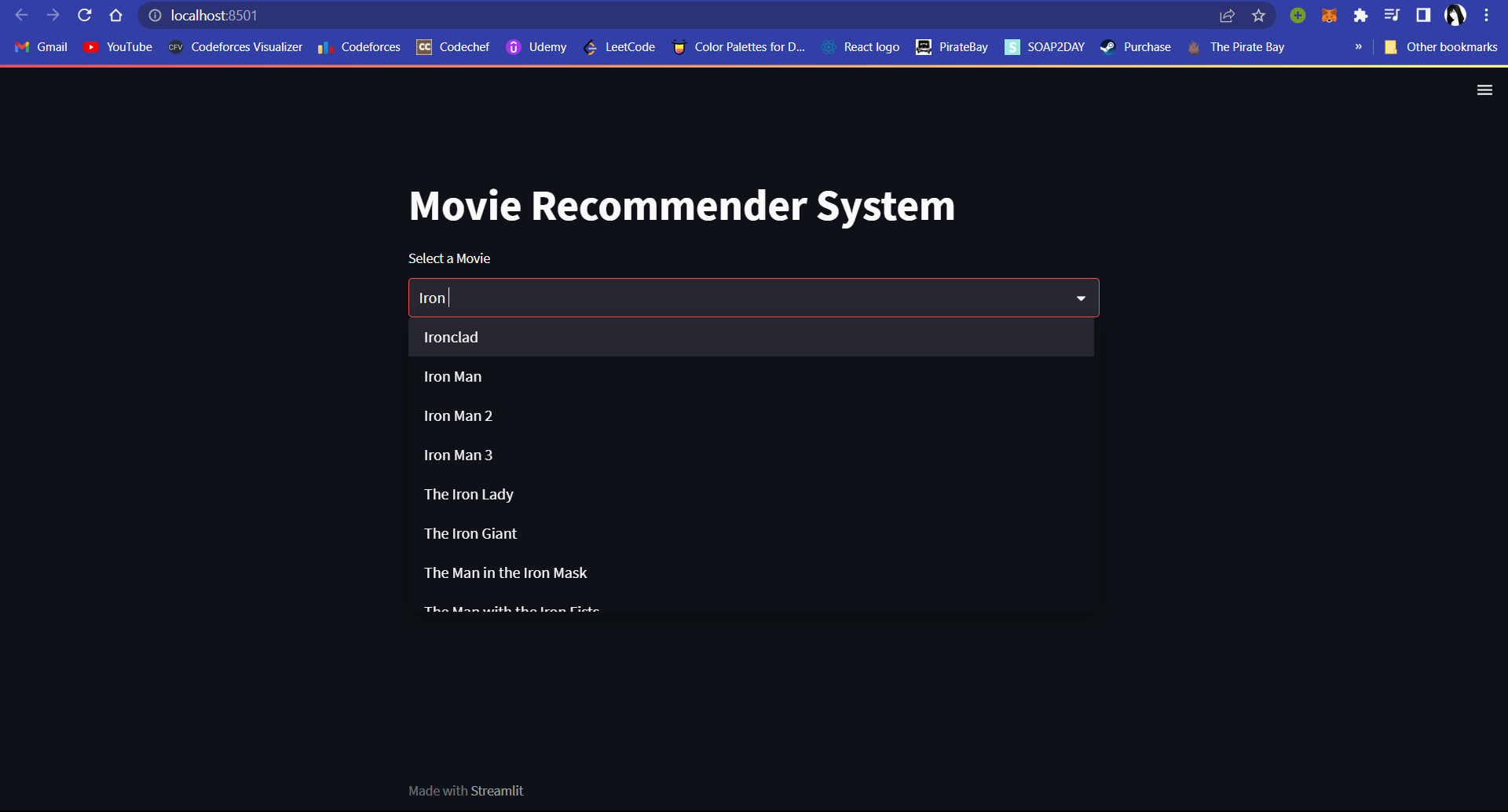
Task: Click the share page icon
Action: pos(1227,15)
